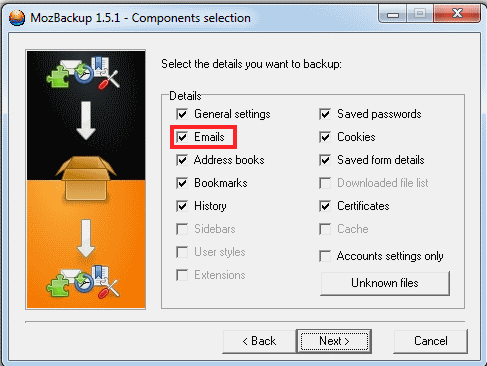487x366 pixels.
Task: Click the green puzzle piece at top
Action: pyautogui.click(x=58, y=77)
